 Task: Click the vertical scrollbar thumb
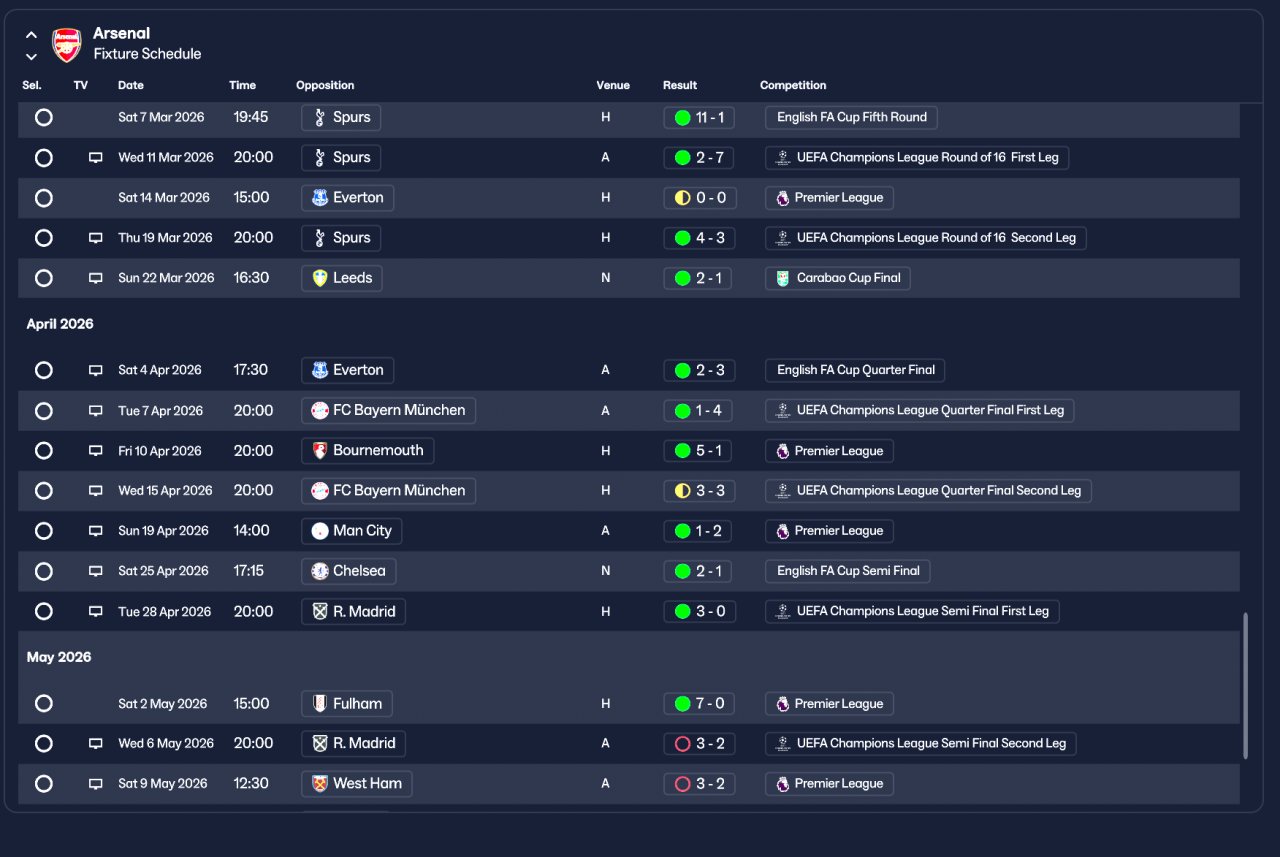coord(1245,686)
